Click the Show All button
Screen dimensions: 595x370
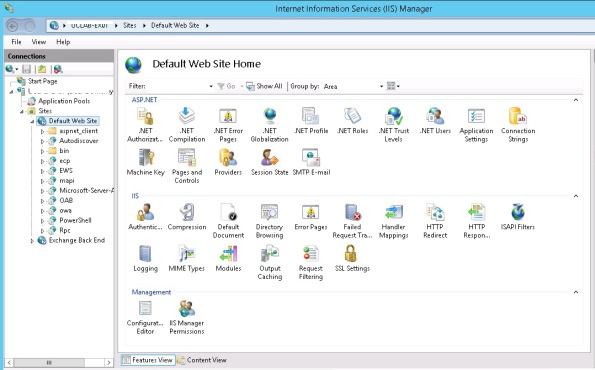[x=264, y=87]
